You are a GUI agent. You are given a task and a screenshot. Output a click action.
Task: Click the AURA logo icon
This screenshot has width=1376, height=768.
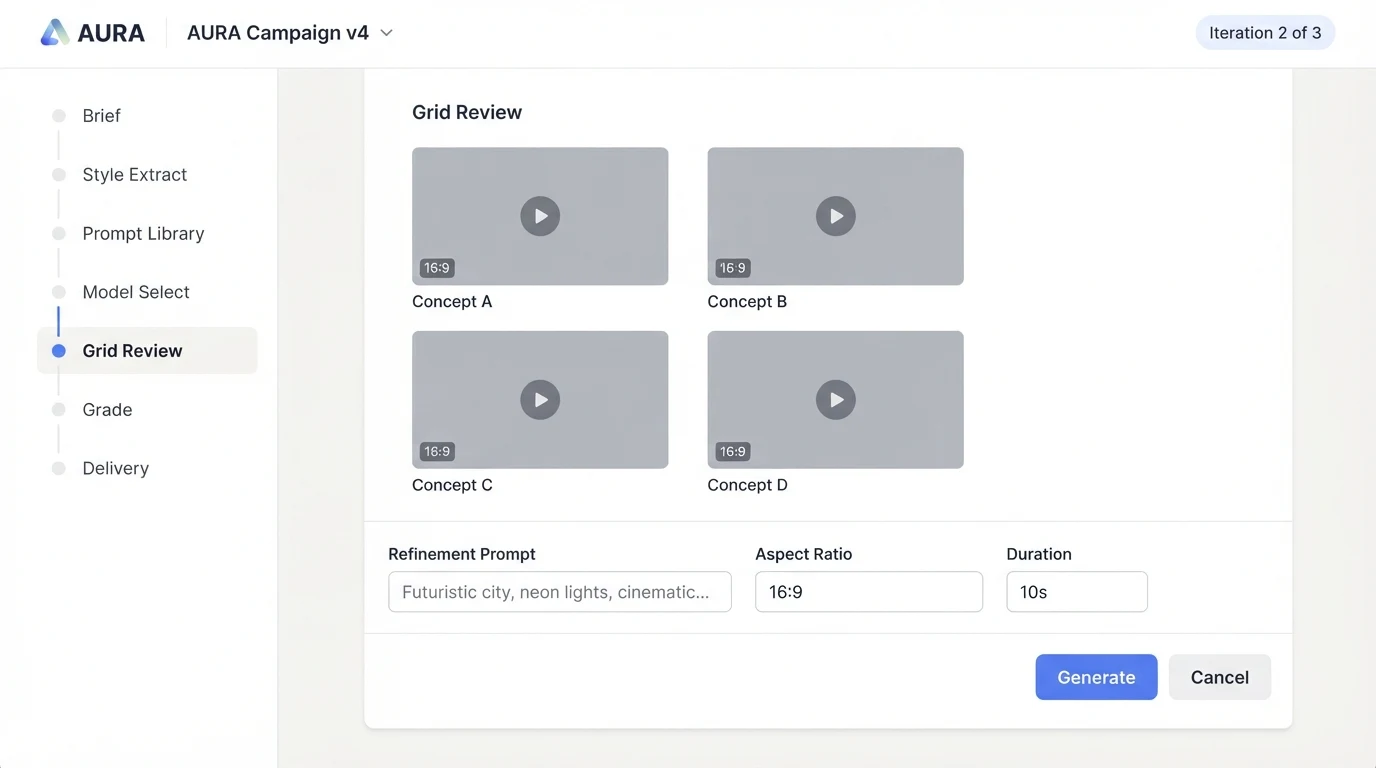(x=55, y=32)
